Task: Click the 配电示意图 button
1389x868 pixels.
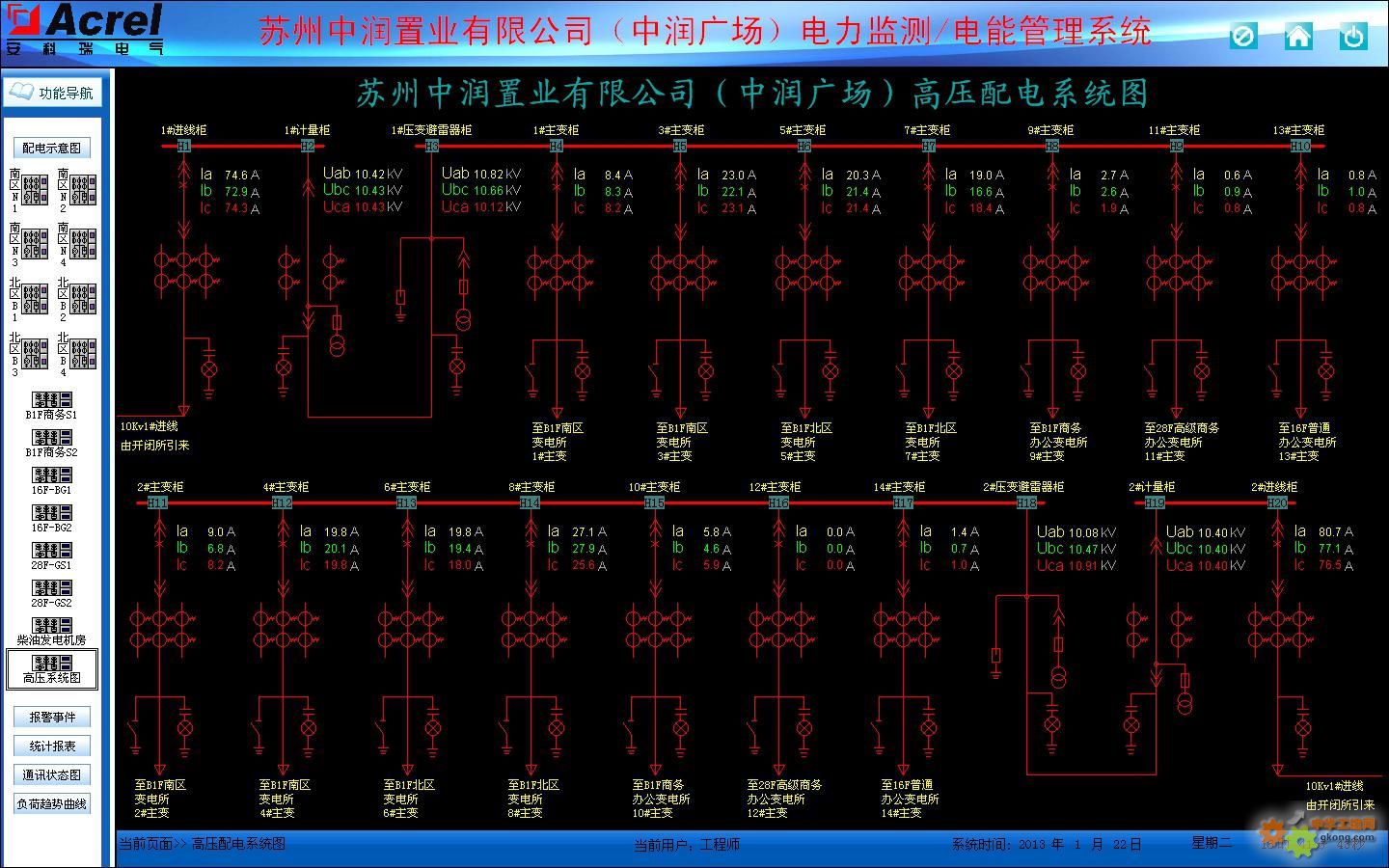Action: coord(52,148)
